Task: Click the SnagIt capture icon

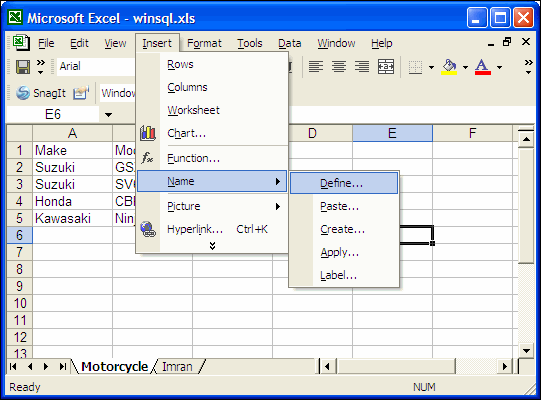Action: point(23,92)
